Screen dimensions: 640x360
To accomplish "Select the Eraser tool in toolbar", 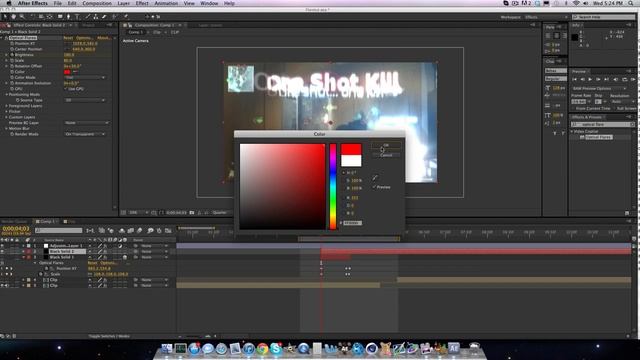I will 104,17.
